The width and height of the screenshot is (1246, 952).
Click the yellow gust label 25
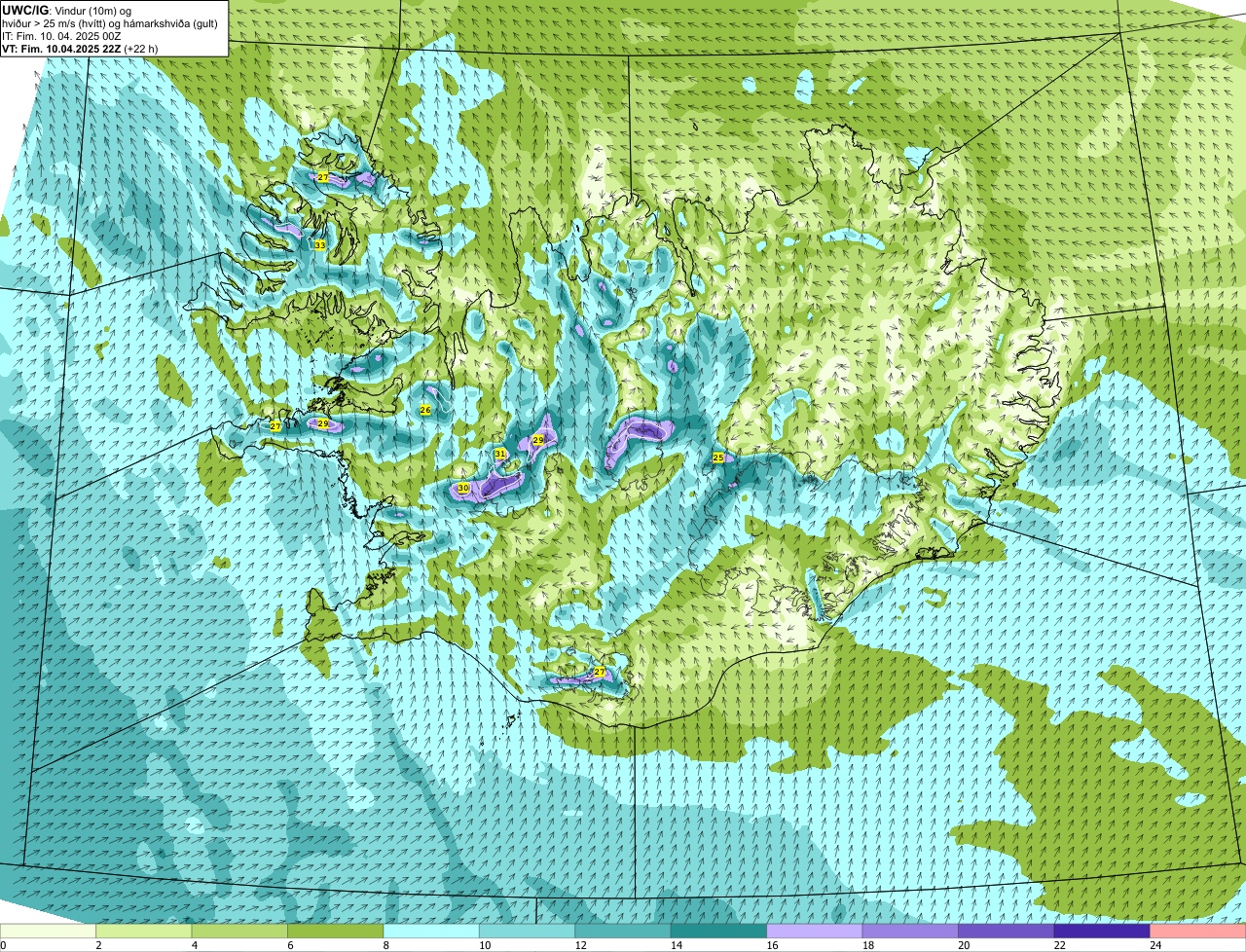(x=717, y=458)
